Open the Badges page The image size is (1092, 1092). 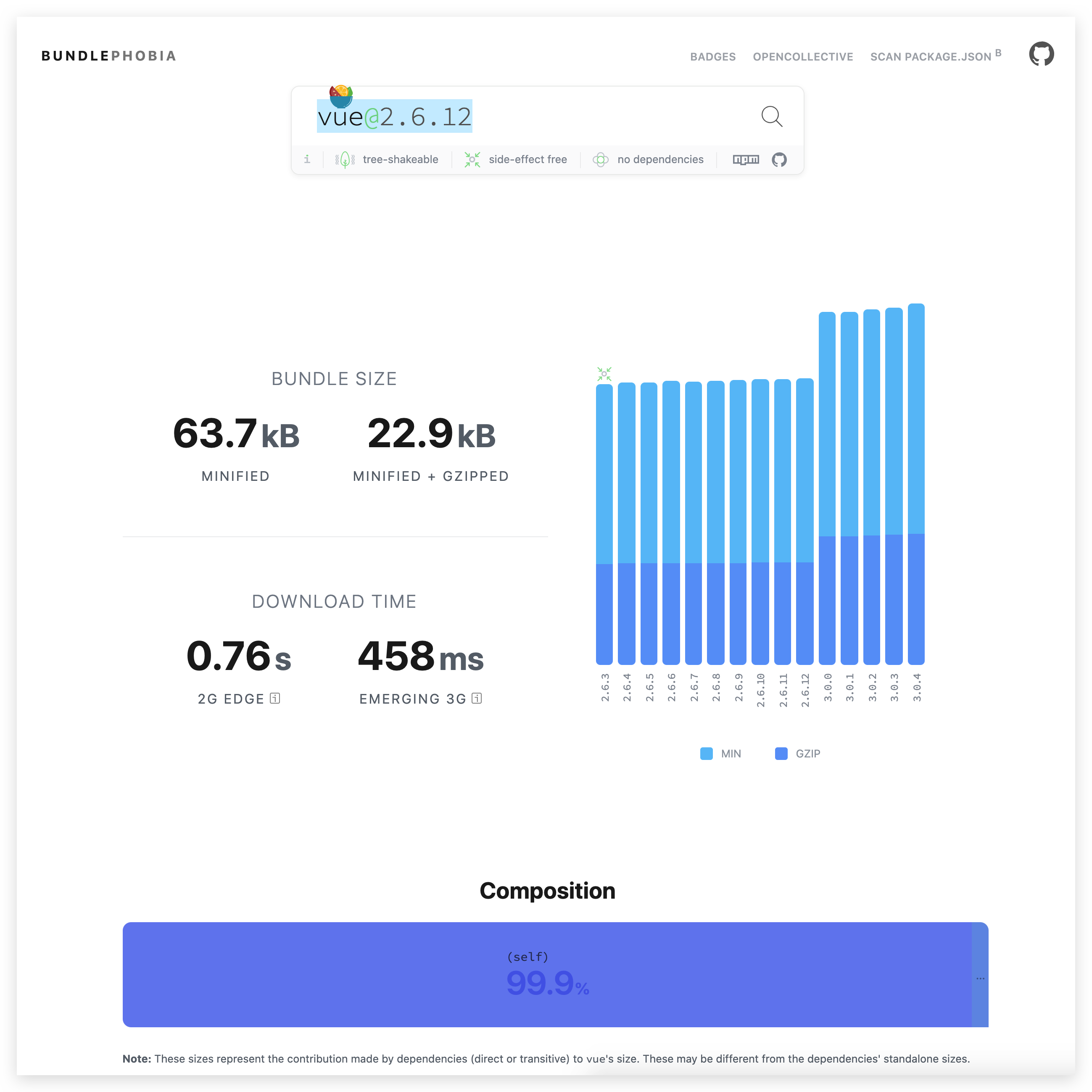point(713,56)
